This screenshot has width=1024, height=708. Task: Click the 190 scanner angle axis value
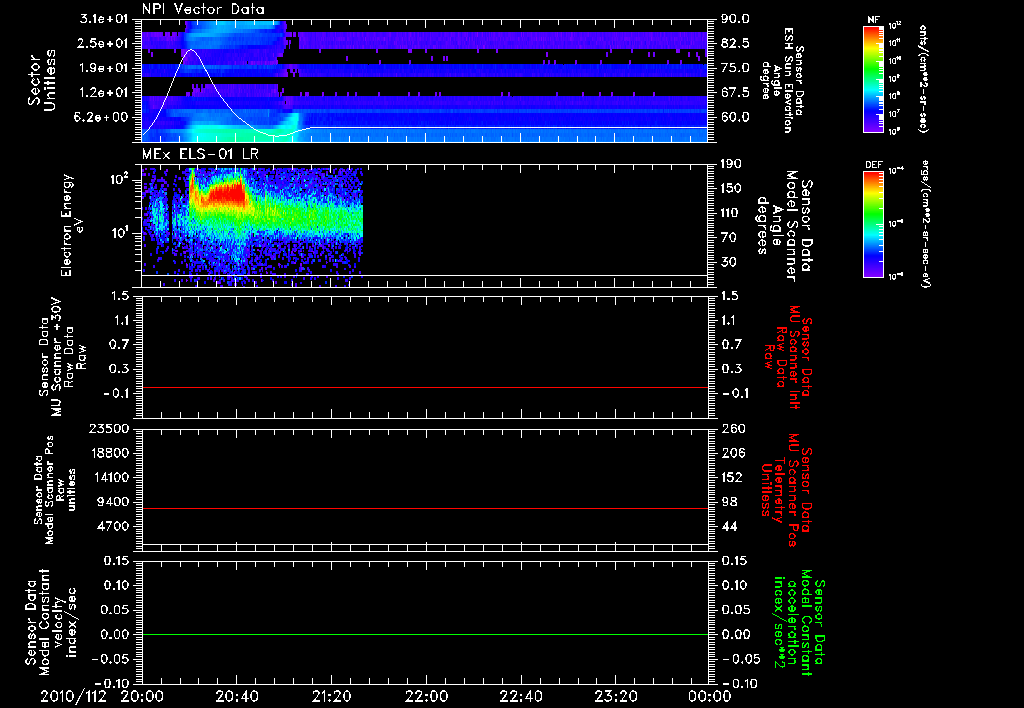pyautogui.click(x=731, y=164)
